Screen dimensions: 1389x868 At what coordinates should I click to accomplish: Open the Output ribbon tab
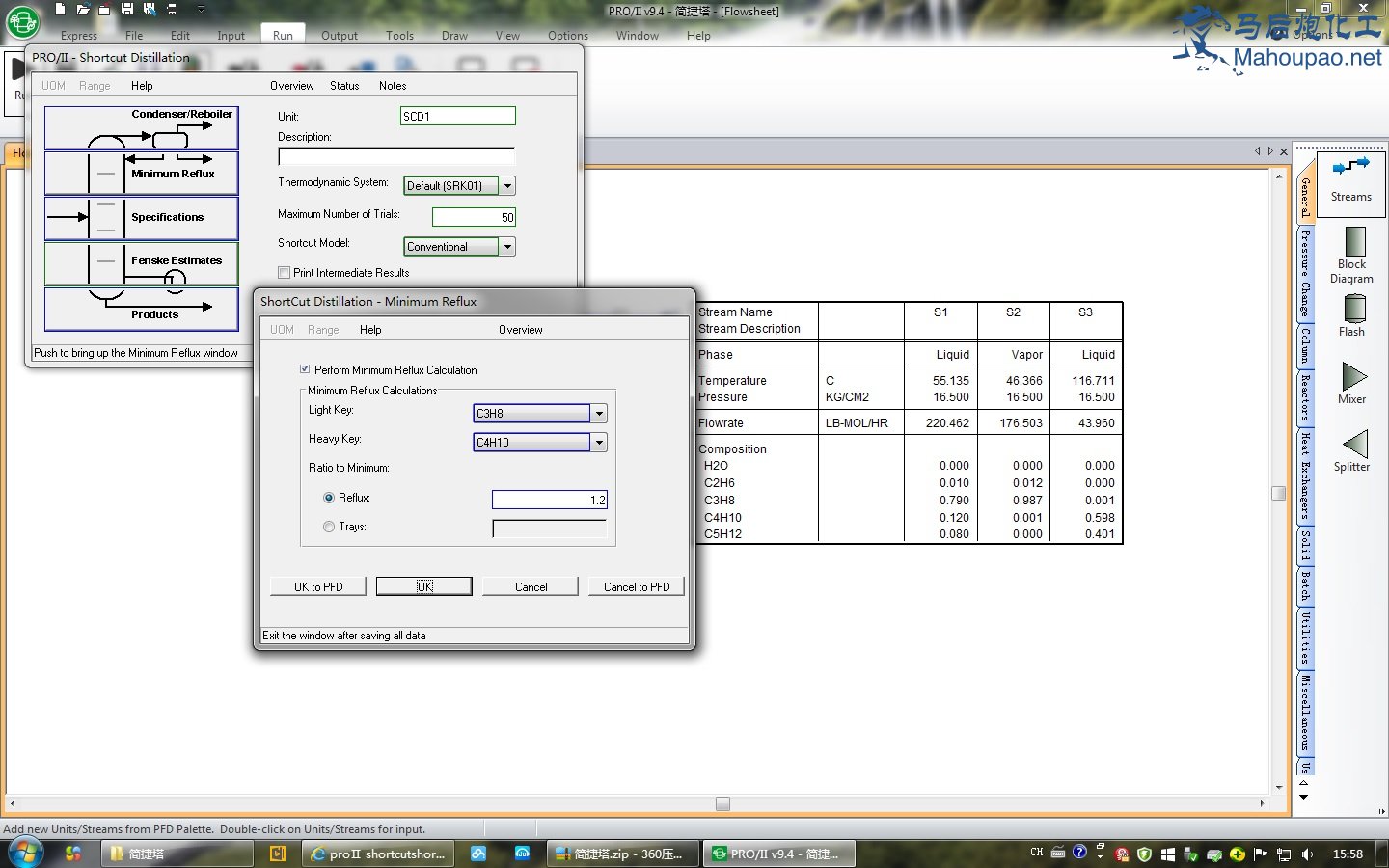[340, 36]
